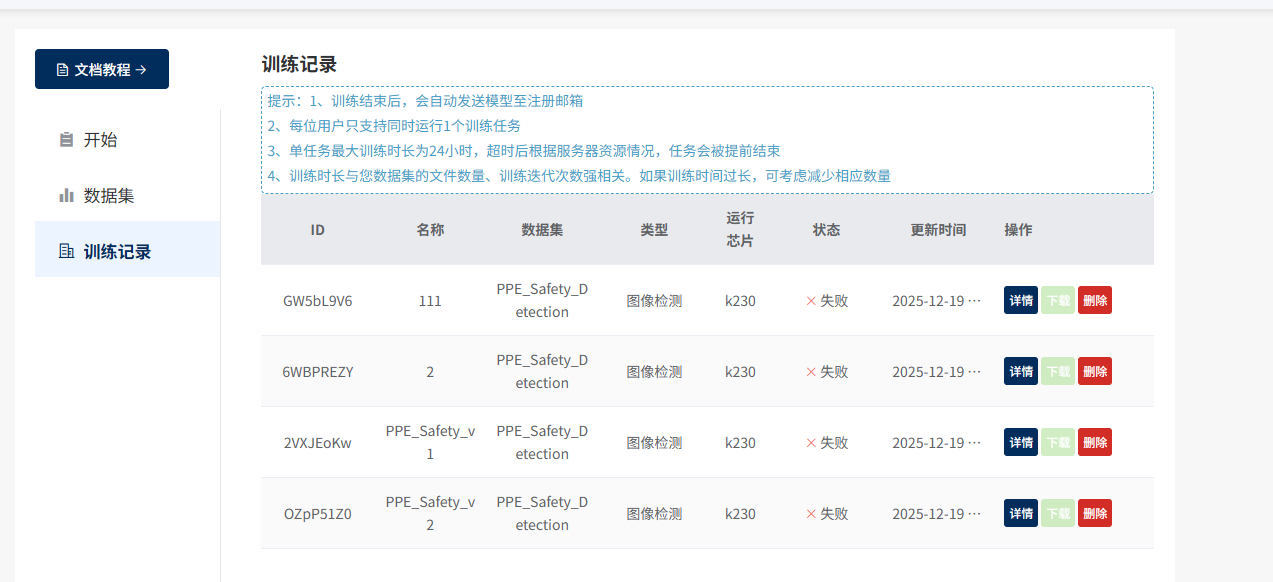The image size is (1273, 582).
Task: Go to the 数据集 sidebar section
Action: (108, 196)
